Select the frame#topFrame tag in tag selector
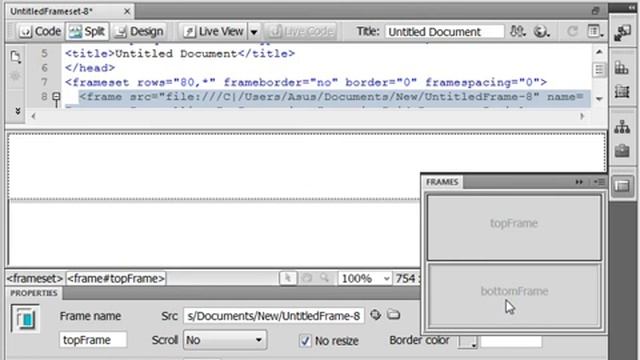 [116, 278]
